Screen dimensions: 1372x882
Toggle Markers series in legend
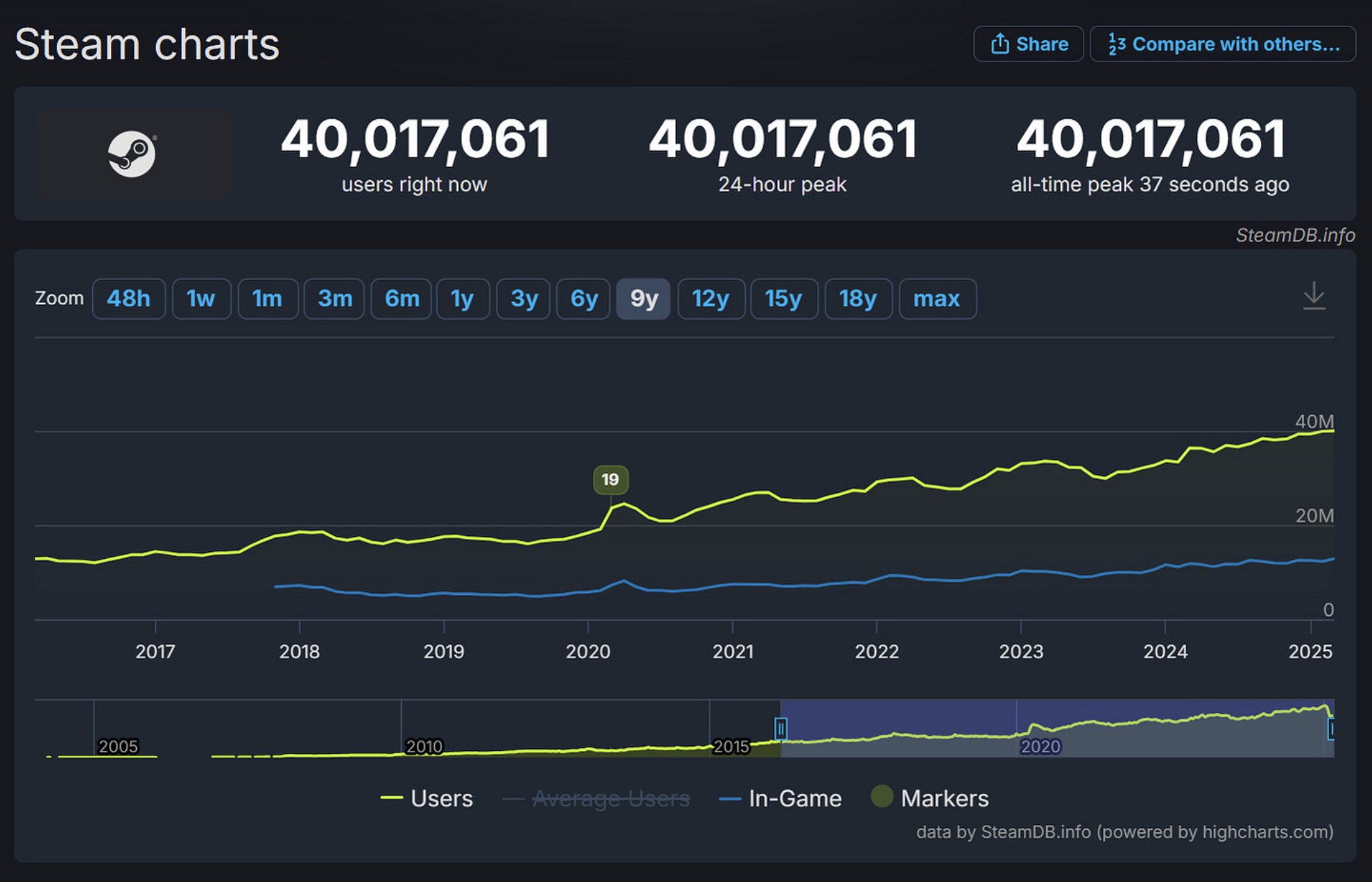(x=930, y=798)
